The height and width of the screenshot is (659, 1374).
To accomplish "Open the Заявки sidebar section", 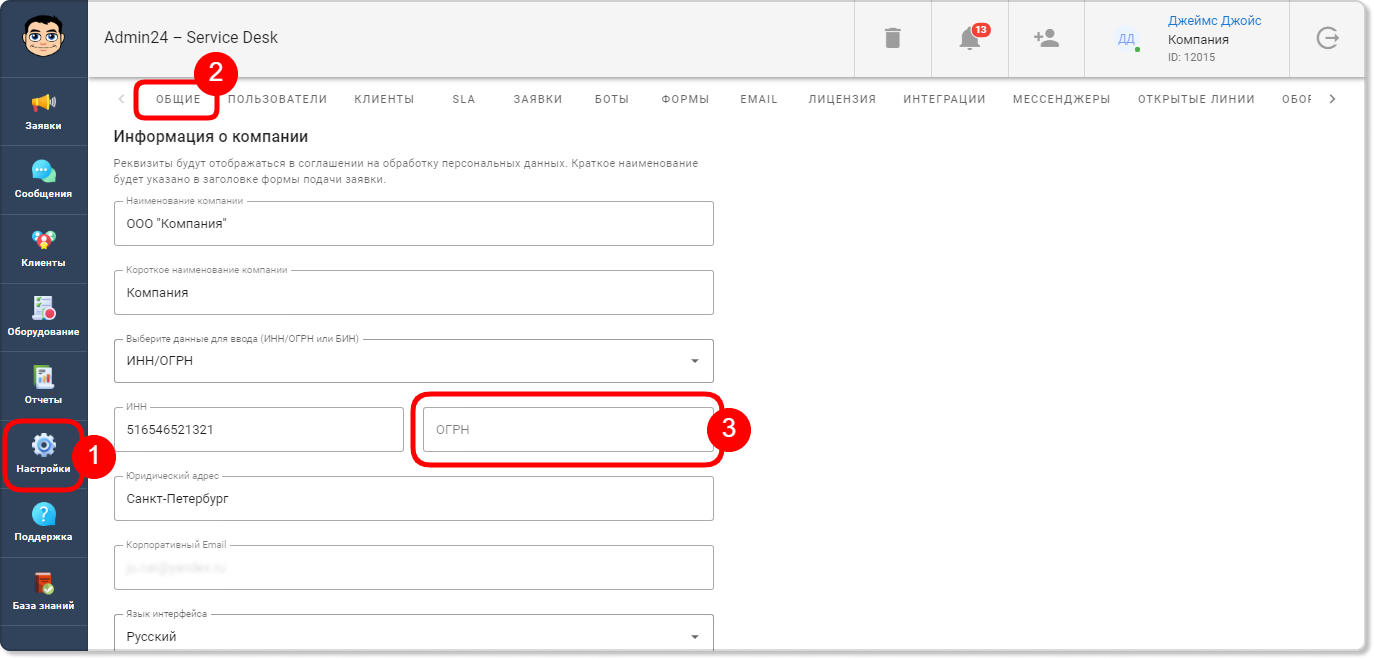I will coord(44,112).
